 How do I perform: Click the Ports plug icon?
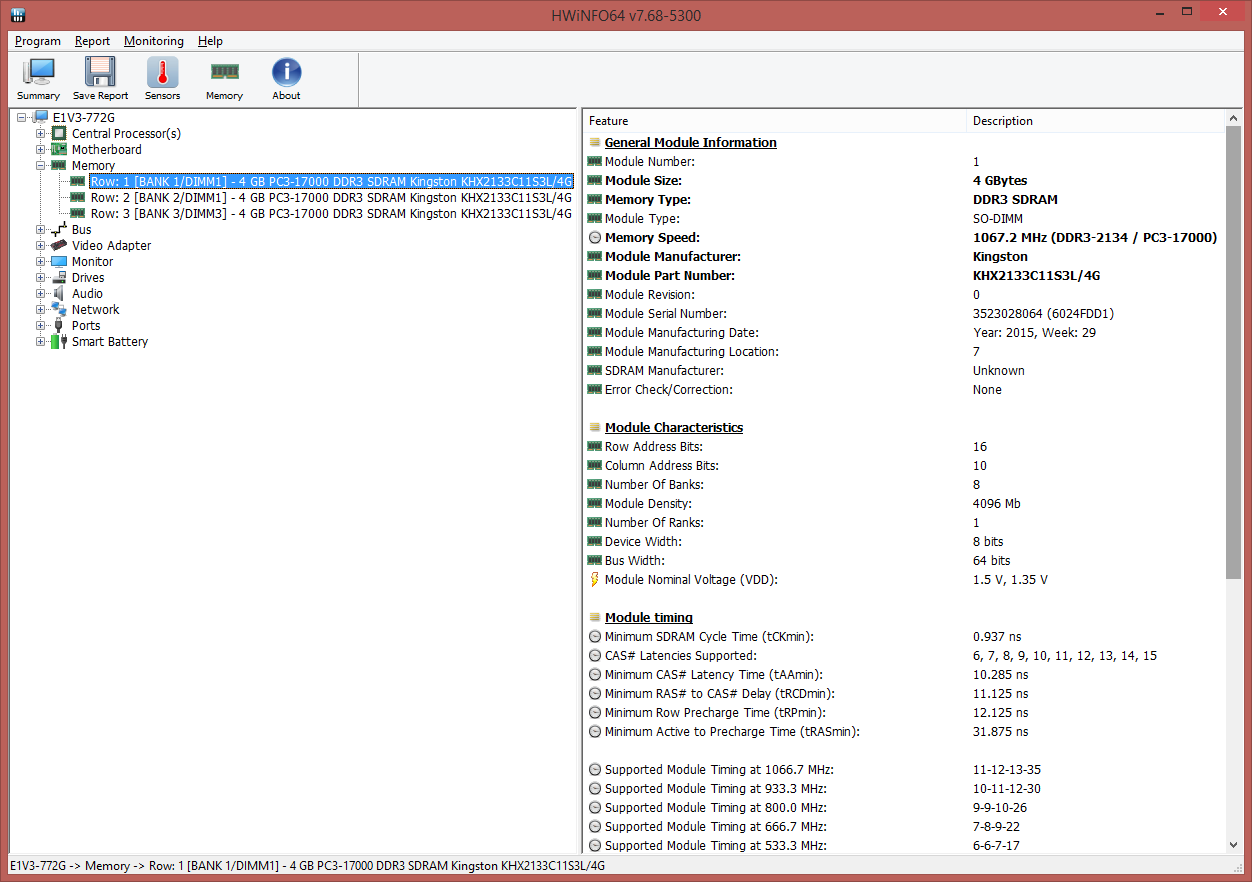coord(60,325)
